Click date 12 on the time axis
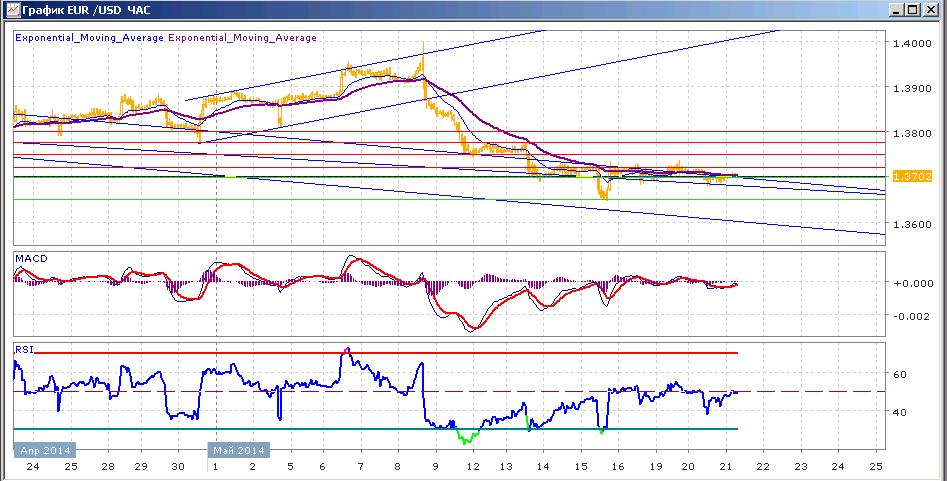The image size is (947, 481). [x=473, y=467]
